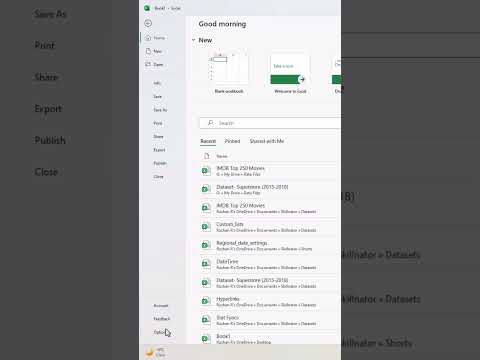Viewport: 480px width, 360px height.
Task: Select Export in the backstage sidebar
Action: point(159,150)
